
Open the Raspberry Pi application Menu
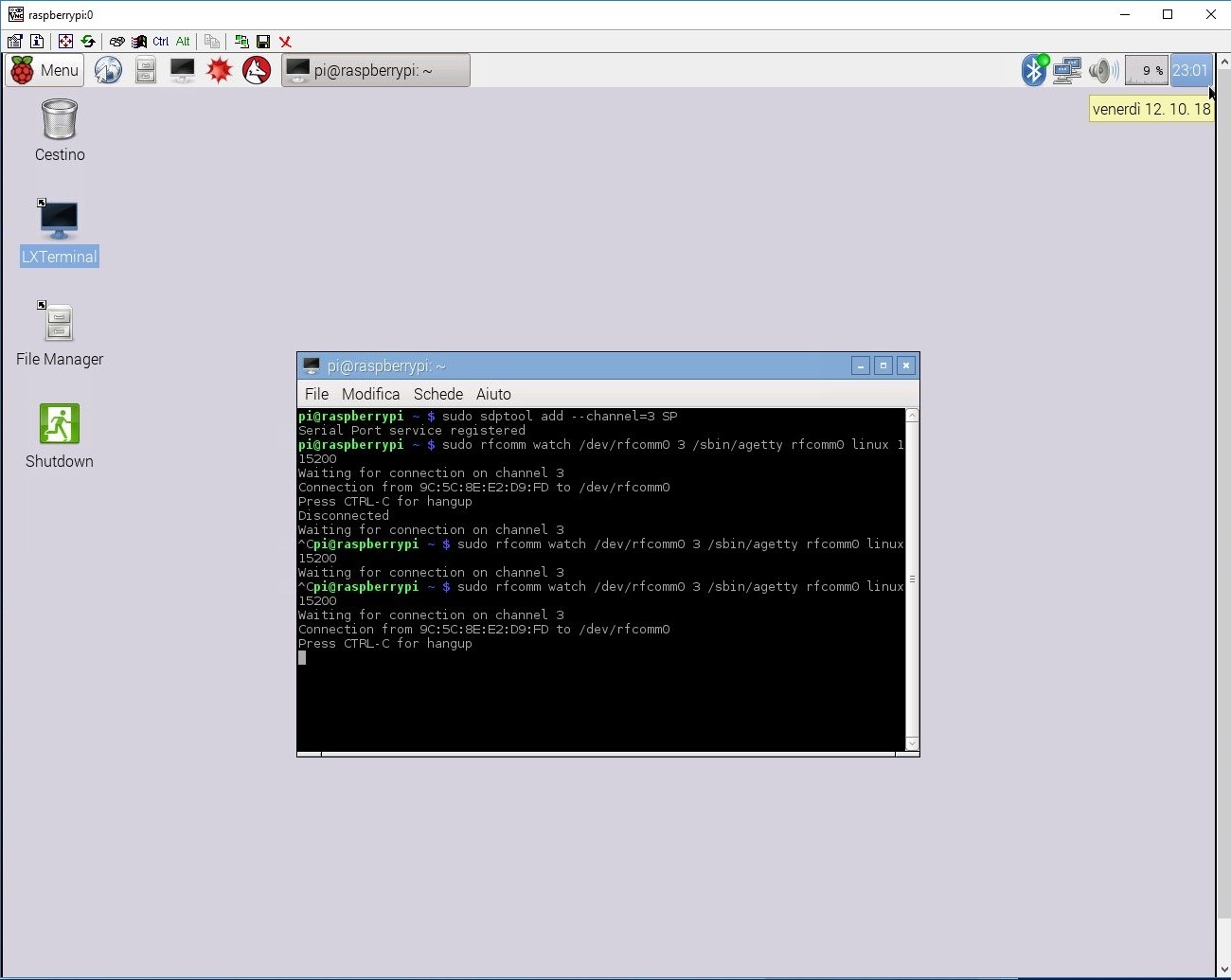pos(44,70)
